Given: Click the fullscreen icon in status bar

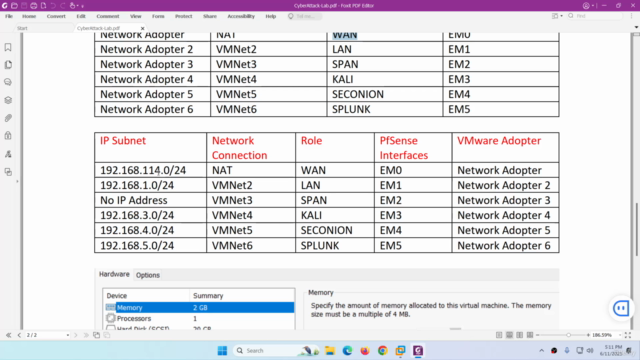Looking at the screenshot, I should point(628,335).
